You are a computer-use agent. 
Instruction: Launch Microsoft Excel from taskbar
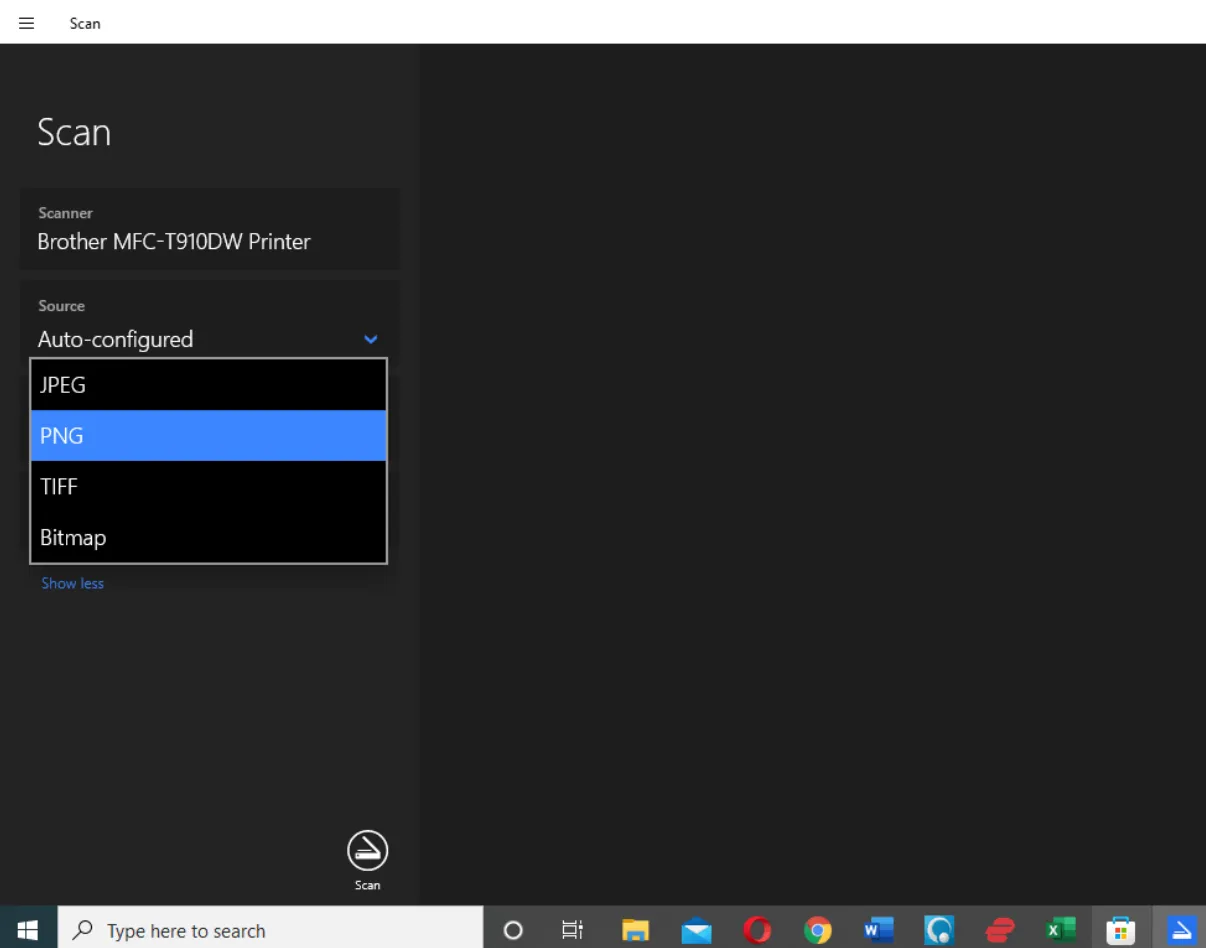1060,931
